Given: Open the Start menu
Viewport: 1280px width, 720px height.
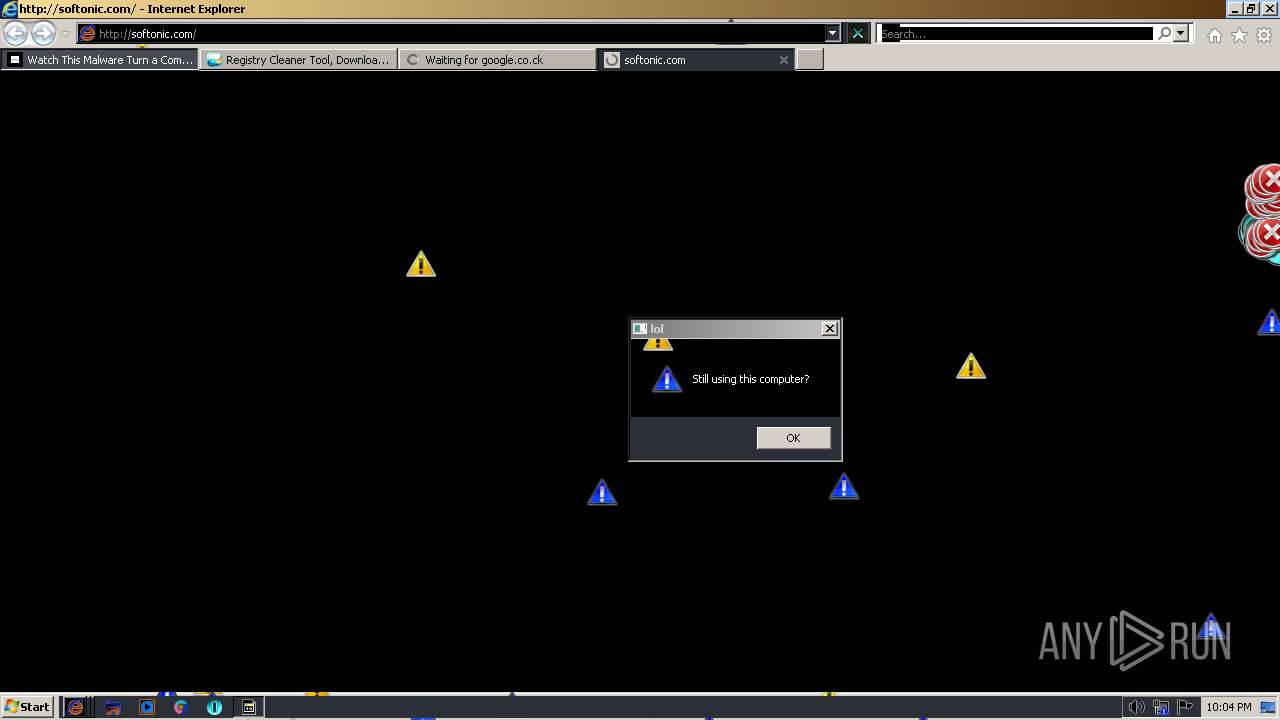Looking at the screenshot, I should [27, 707].
